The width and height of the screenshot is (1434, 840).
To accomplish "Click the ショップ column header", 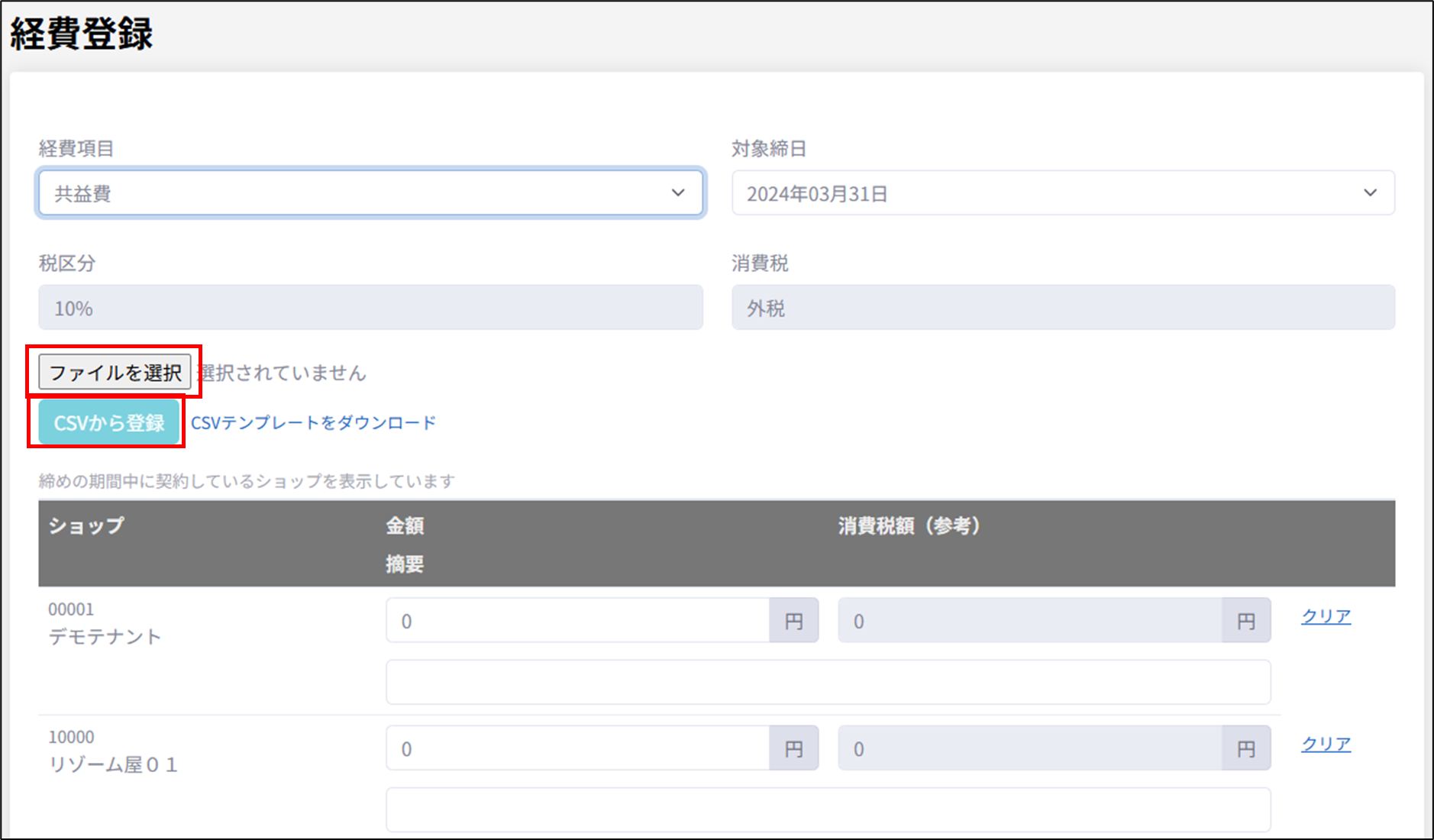I will [x=86, y=525].
